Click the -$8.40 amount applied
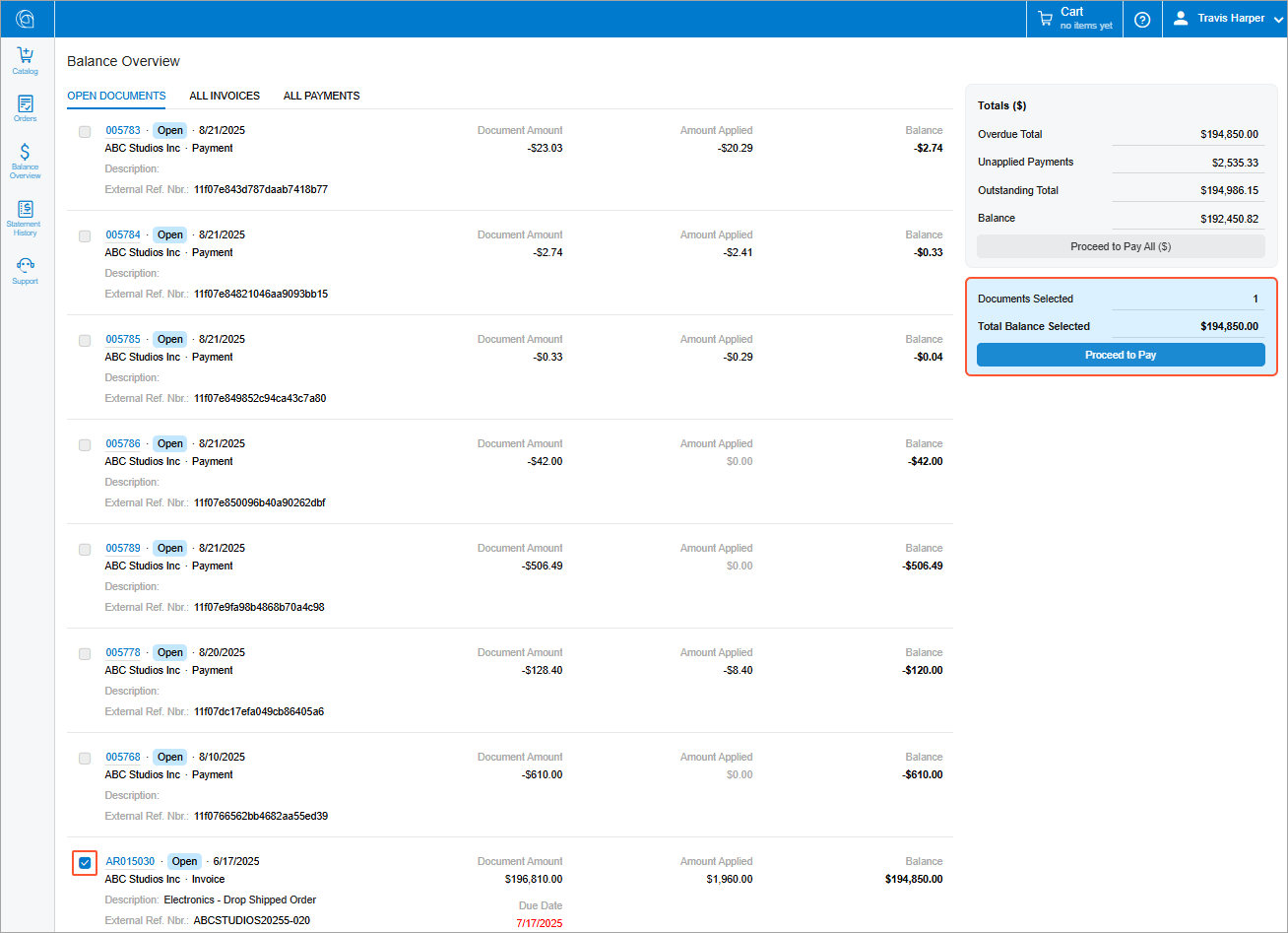 point(739,670)
